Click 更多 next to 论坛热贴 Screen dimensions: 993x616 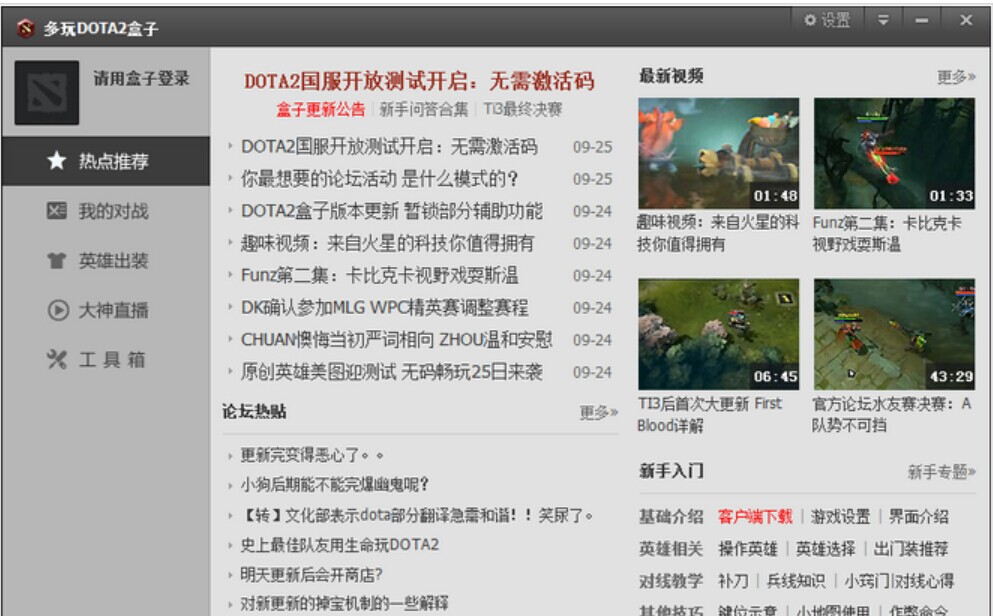click(x=598, y=413)
